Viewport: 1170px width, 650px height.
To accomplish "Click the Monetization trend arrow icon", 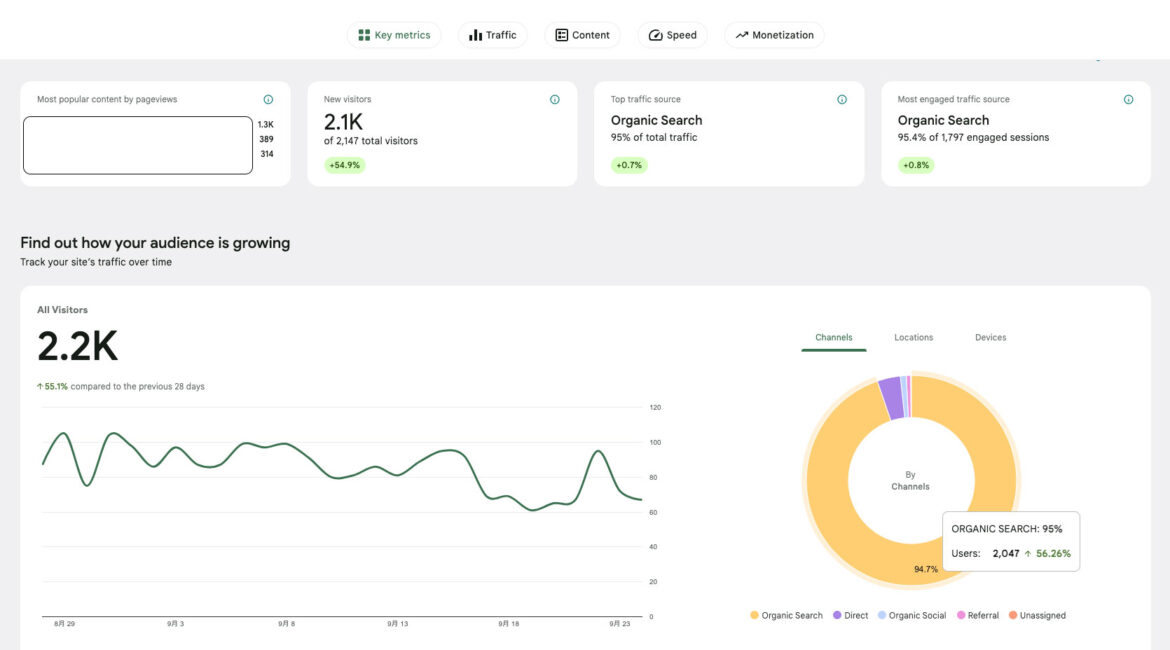I will pyautogui.click(x=742, y=35).
